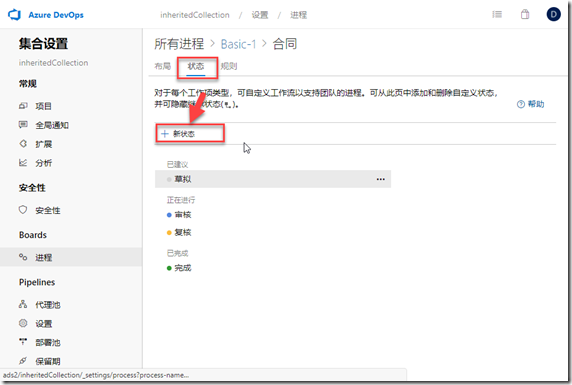Open the 进程 breadcrumb in header
The width and height of the screenshot is (572, 385).
click(x=298, y=15)
